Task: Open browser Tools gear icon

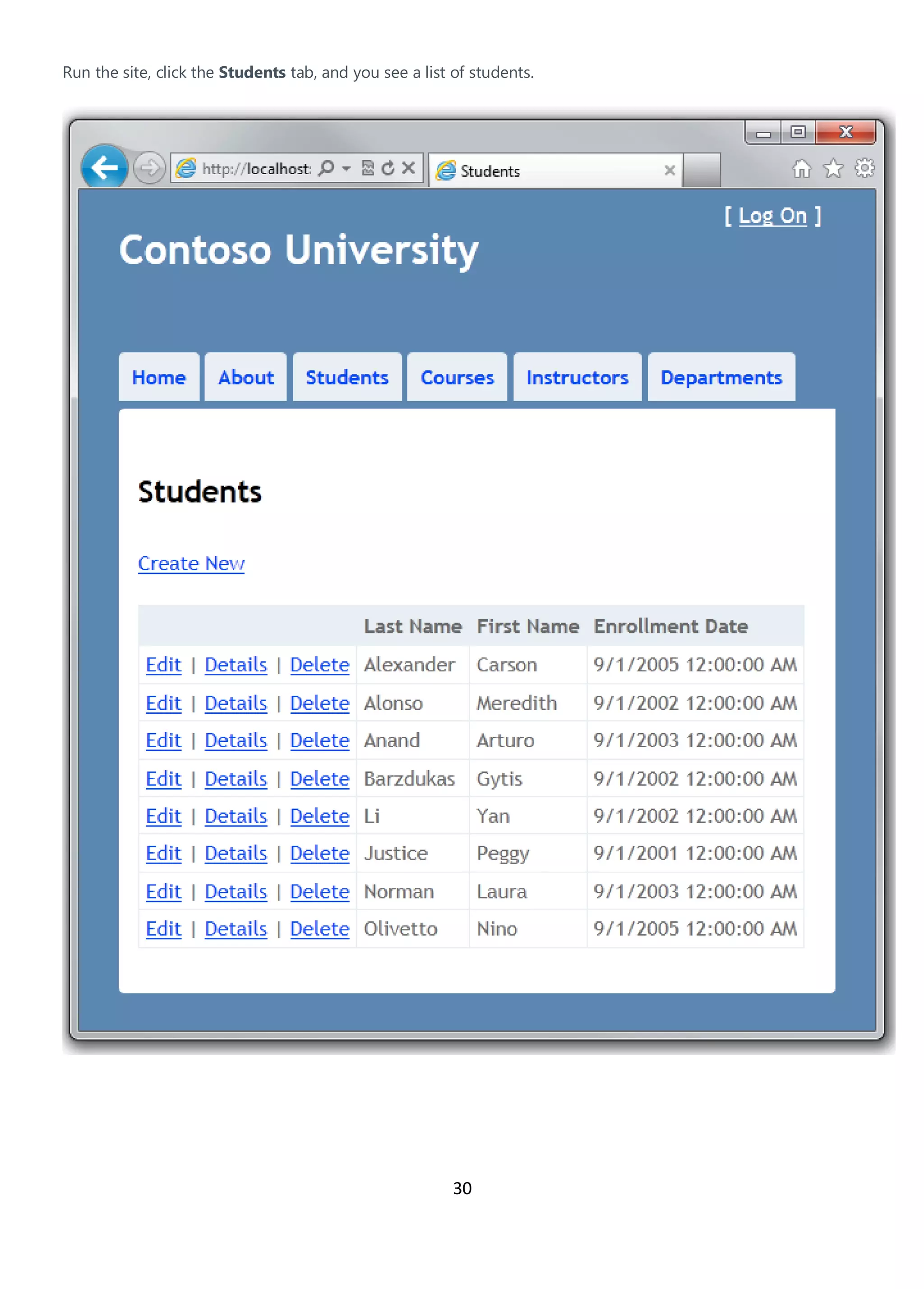Action: (864, 168)
